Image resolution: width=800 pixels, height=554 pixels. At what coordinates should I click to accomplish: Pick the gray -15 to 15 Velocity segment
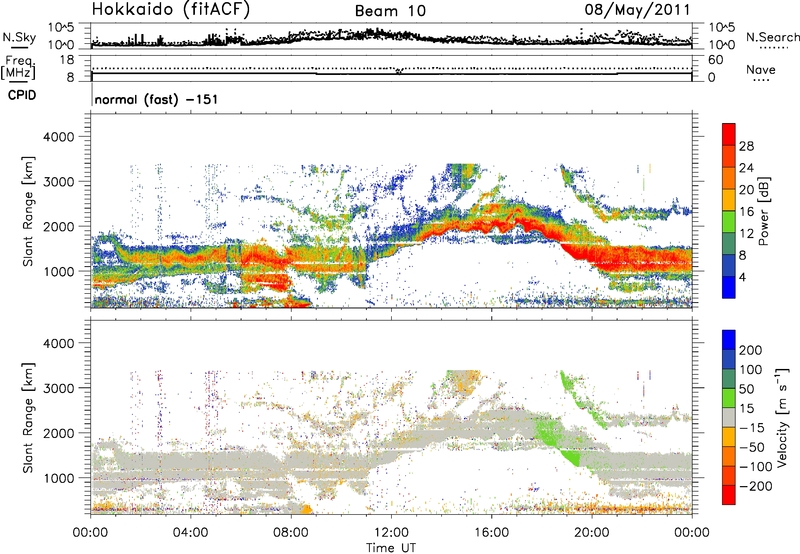coord(729,417)
